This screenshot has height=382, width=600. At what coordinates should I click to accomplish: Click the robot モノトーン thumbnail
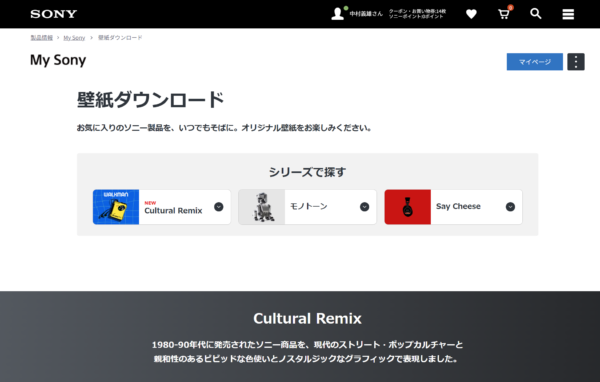[262, 207]
